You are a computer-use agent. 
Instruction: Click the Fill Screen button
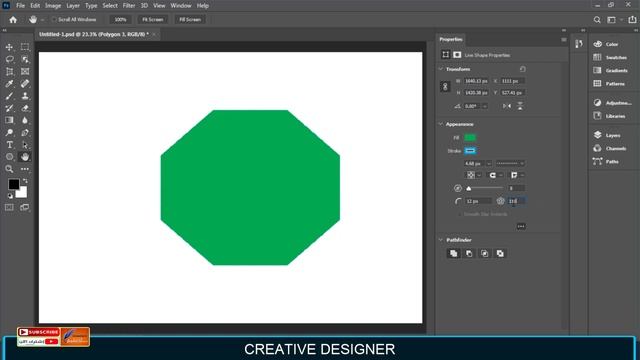point(190,20)
